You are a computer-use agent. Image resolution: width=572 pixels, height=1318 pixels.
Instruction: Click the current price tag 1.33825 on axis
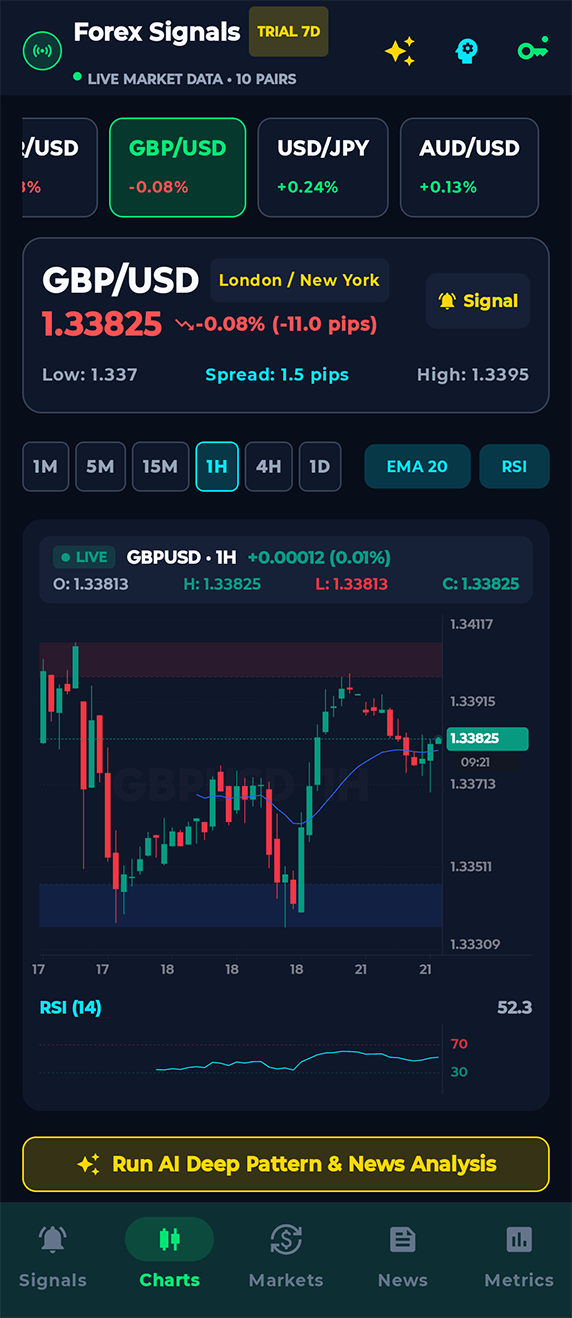click(487, 739)
